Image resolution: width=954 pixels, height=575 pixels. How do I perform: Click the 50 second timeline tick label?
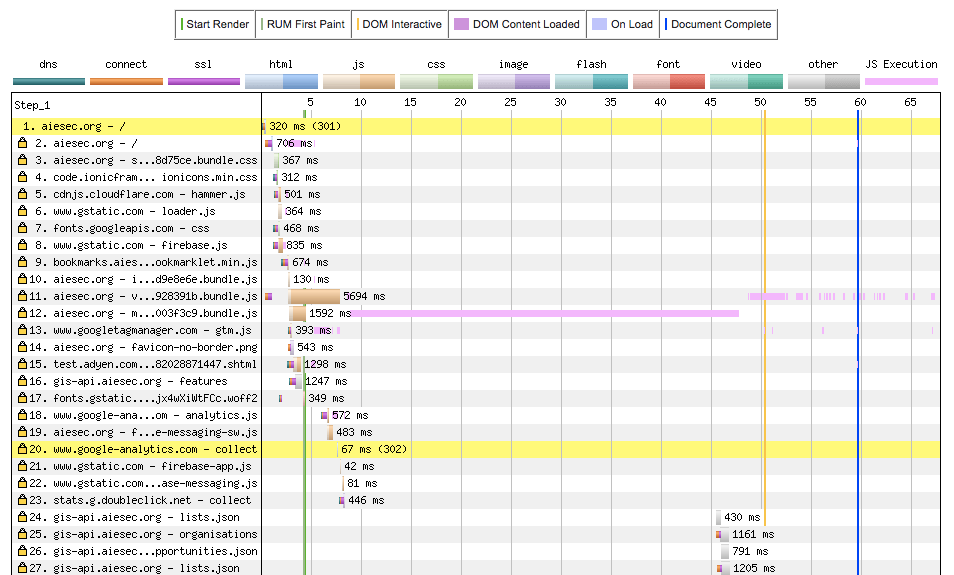[760, 102]
